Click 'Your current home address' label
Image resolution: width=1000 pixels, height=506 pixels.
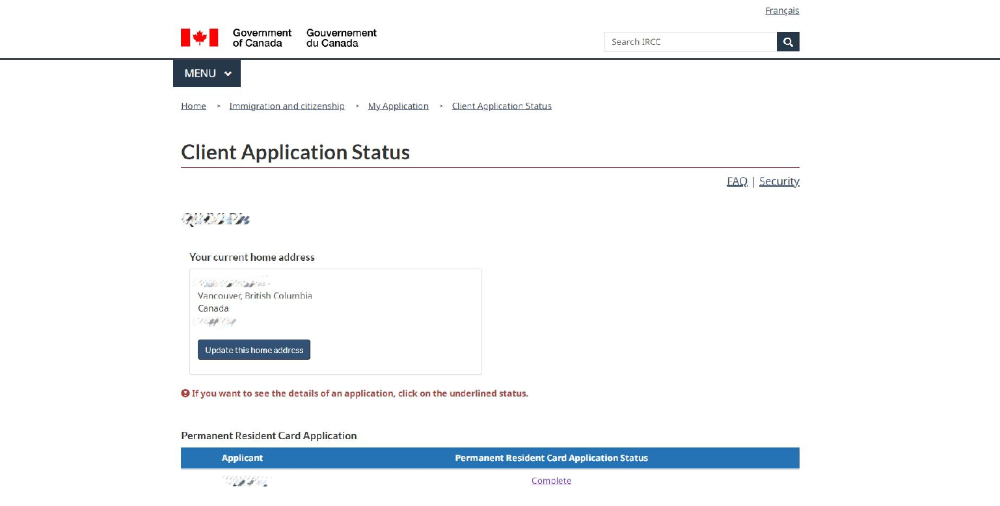coord(252,257)
